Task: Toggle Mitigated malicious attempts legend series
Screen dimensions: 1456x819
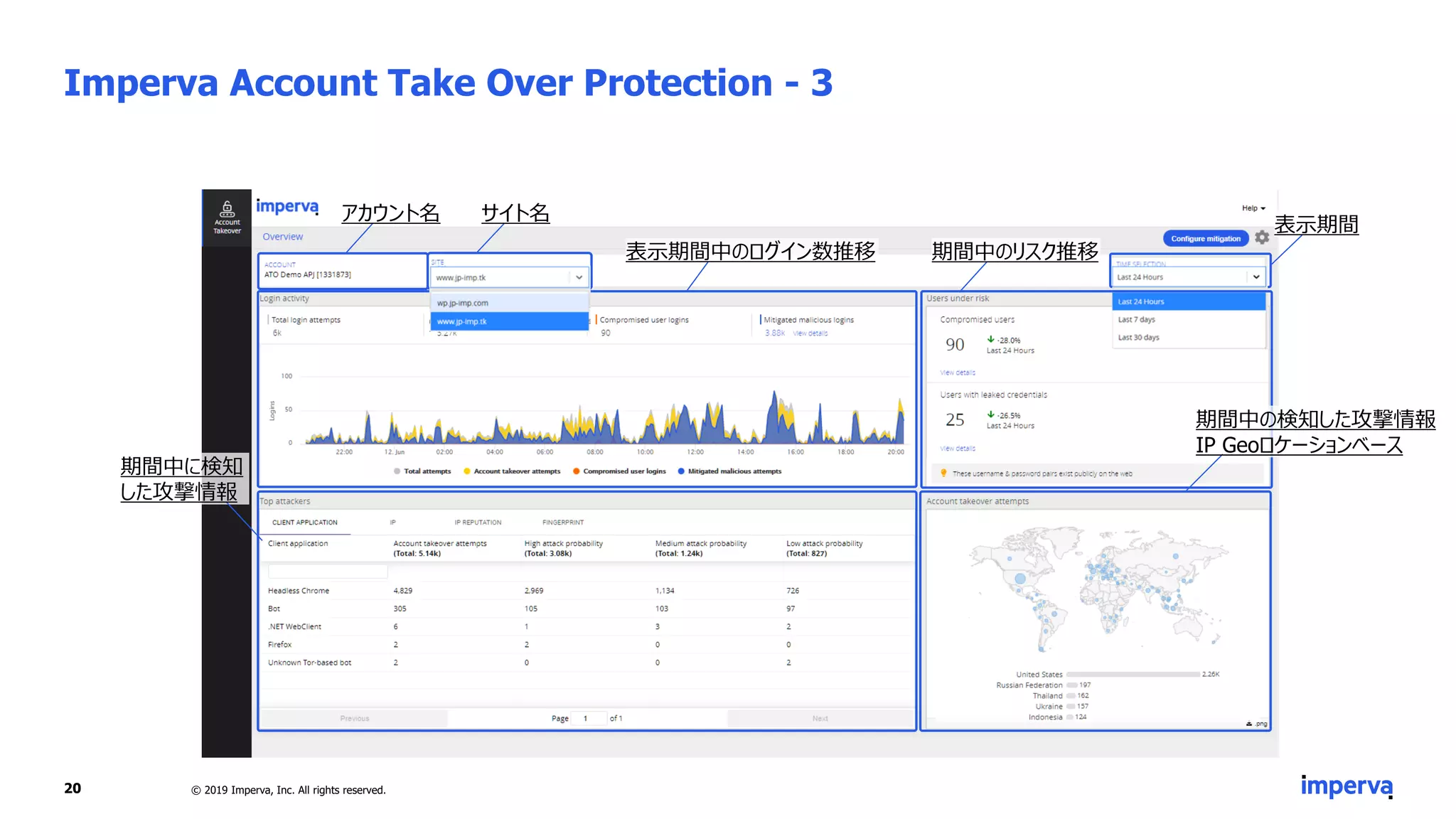Action: (729, 471)
